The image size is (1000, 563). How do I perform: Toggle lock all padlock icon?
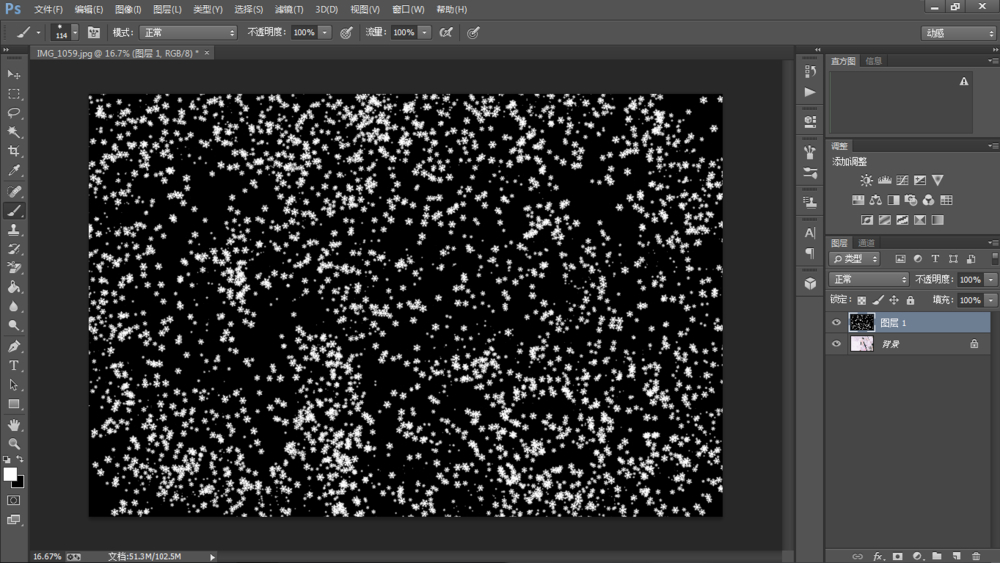[x=910, y=300]
